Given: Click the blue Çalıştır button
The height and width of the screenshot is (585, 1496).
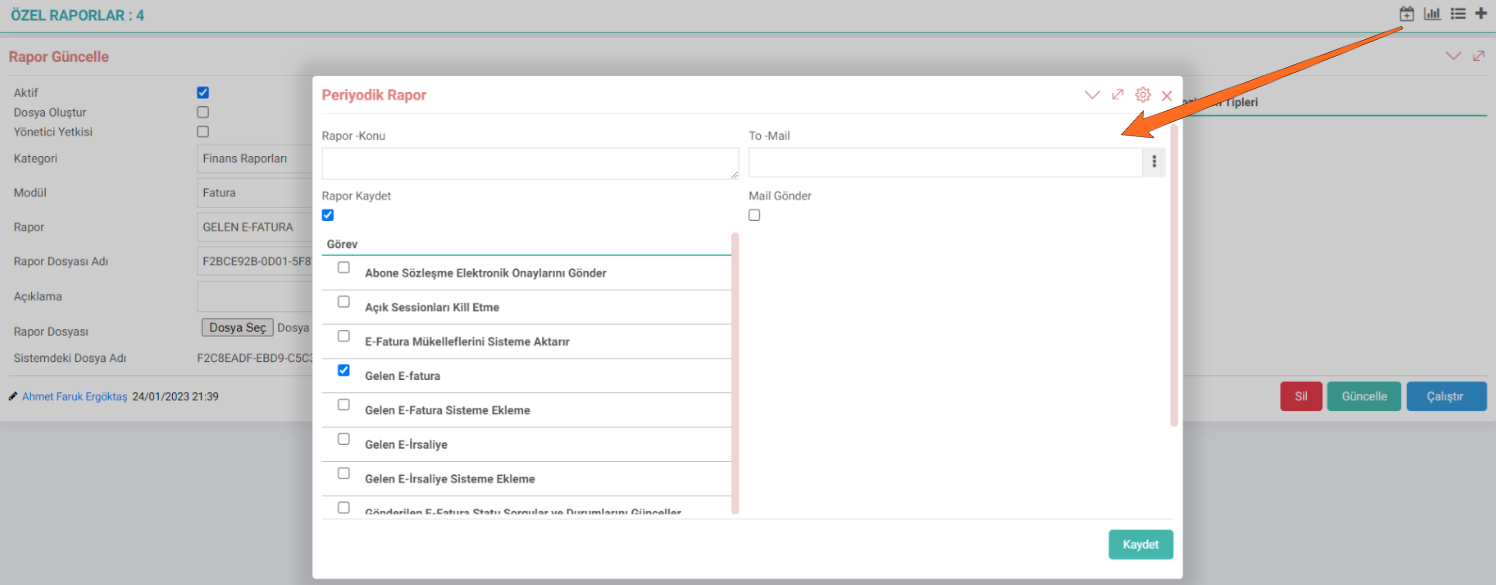Looking at the screenshot, I should [x=1444, y=397].
